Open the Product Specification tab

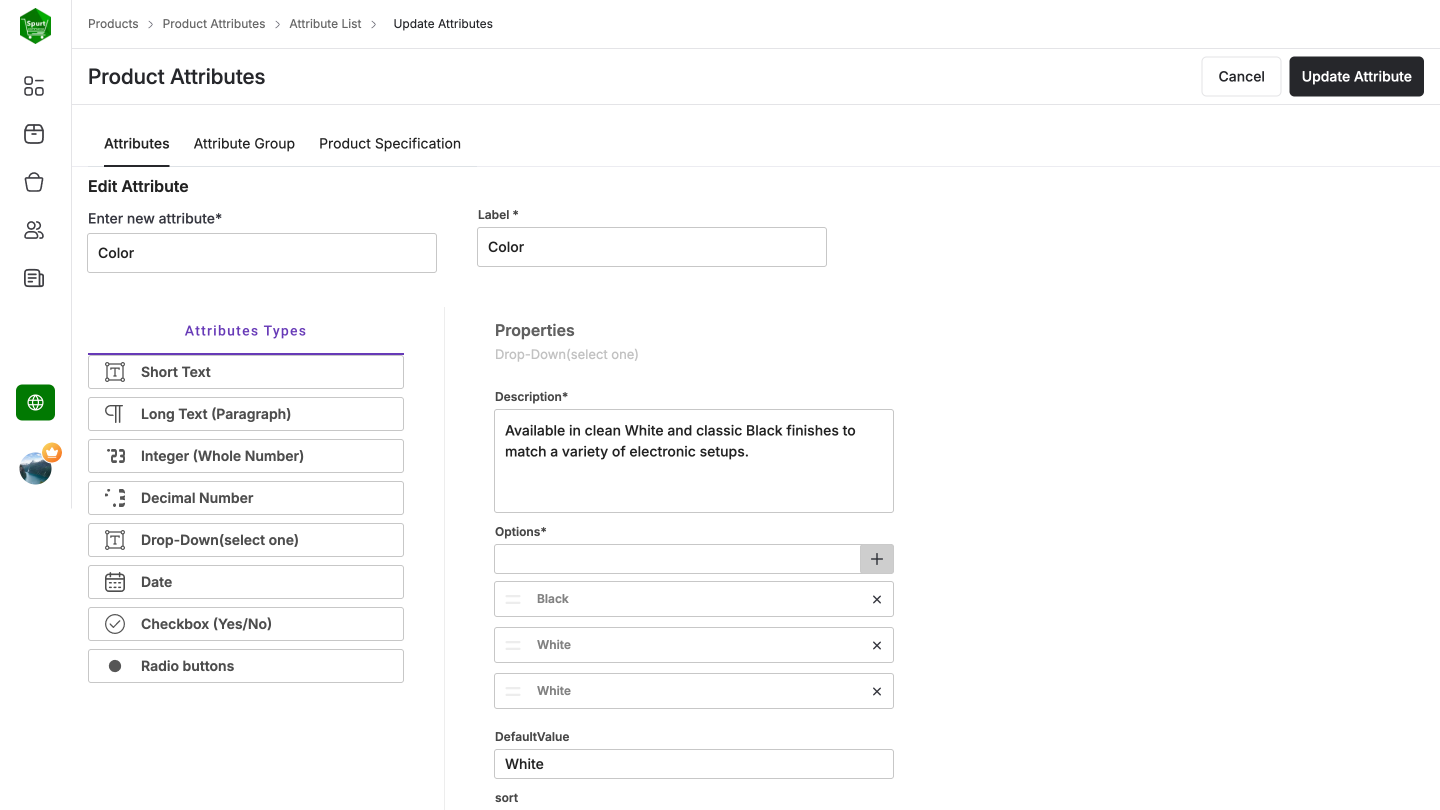(x=389, y=143)
